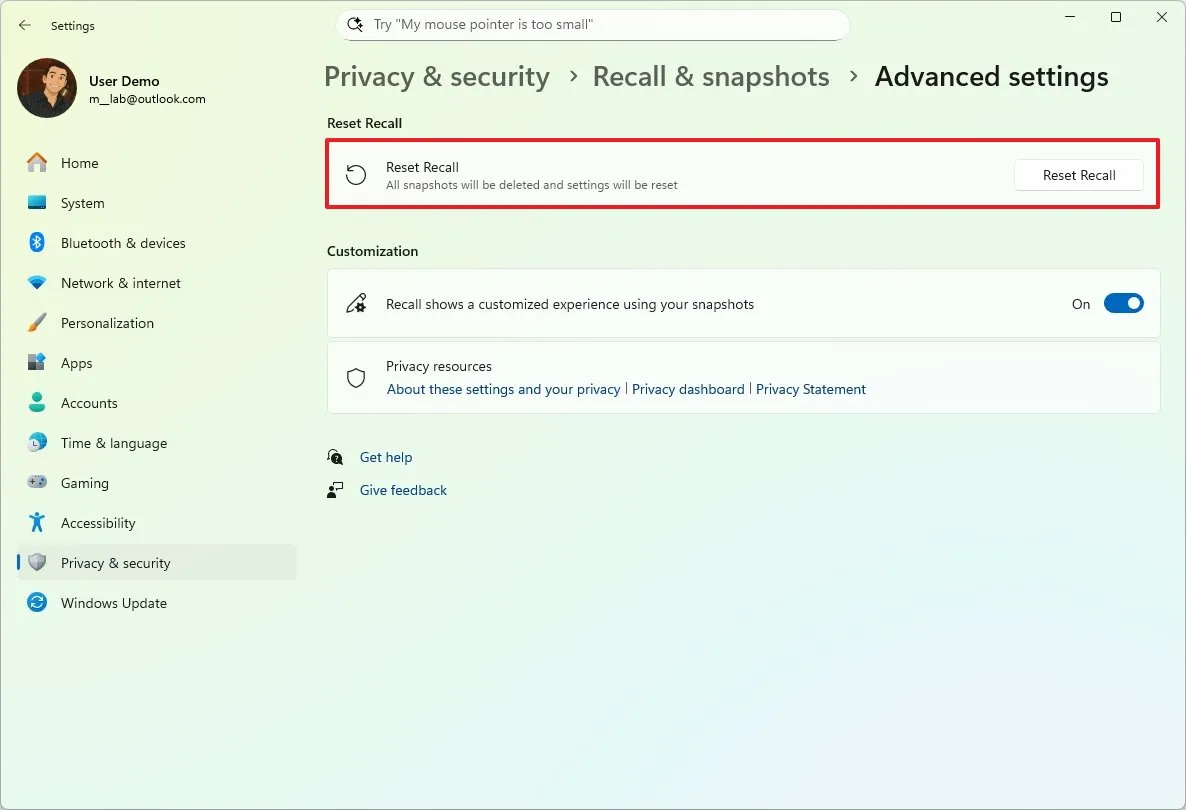
Task: Click the Accounts person icon
Action: (37, 402)
